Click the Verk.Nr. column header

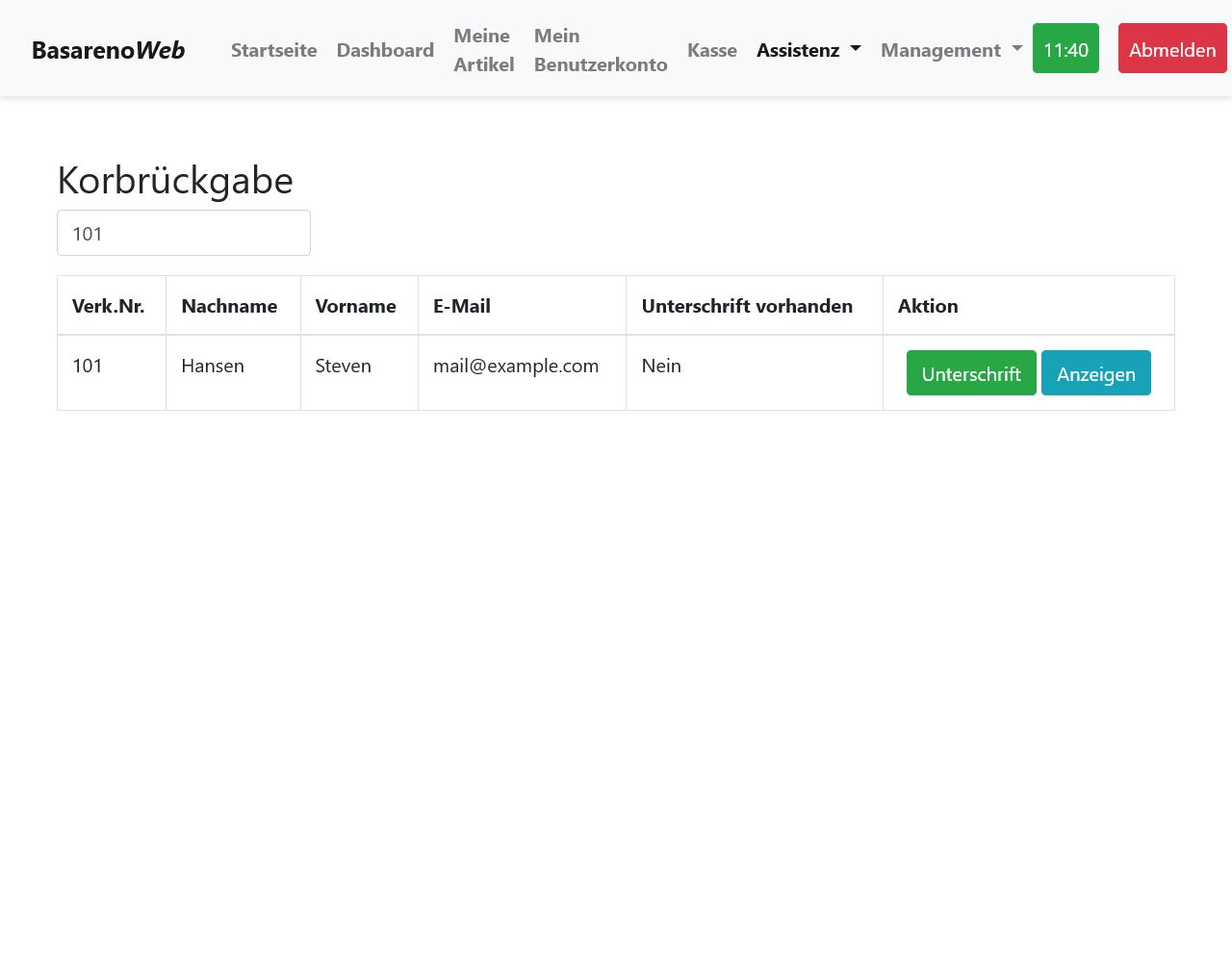109,306
